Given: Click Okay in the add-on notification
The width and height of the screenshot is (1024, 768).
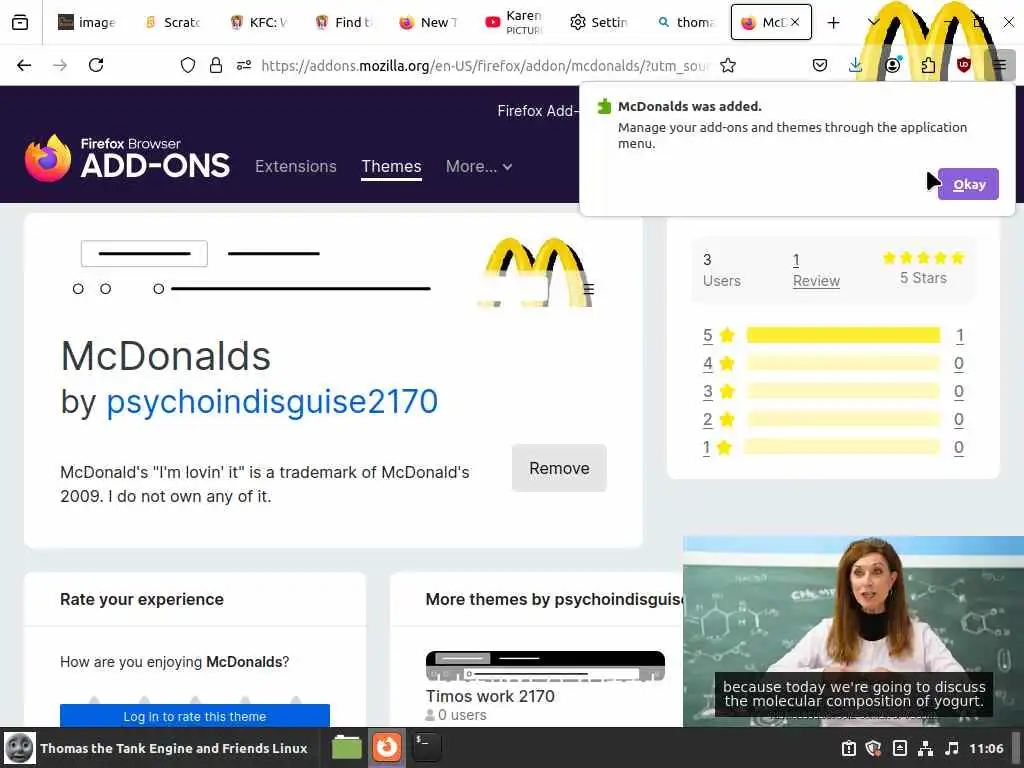Looking at the screenshot, I should [968, 184].
